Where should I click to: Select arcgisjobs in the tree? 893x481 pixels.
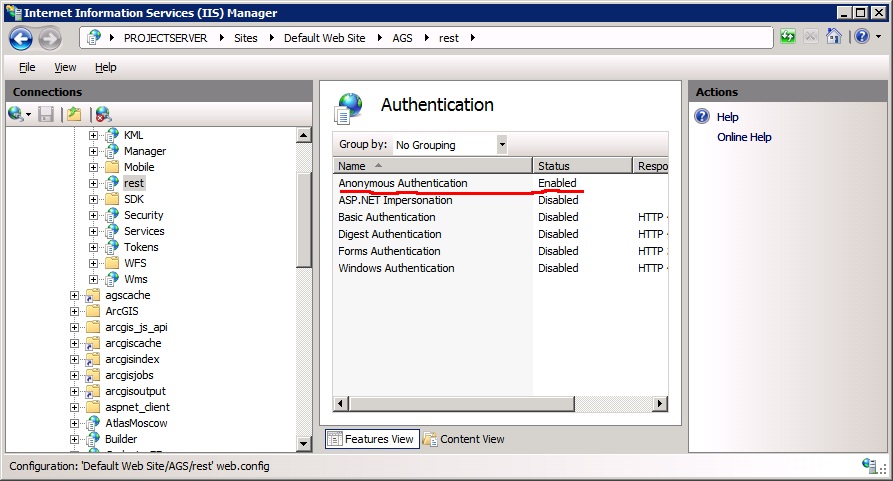pos(129,375)
